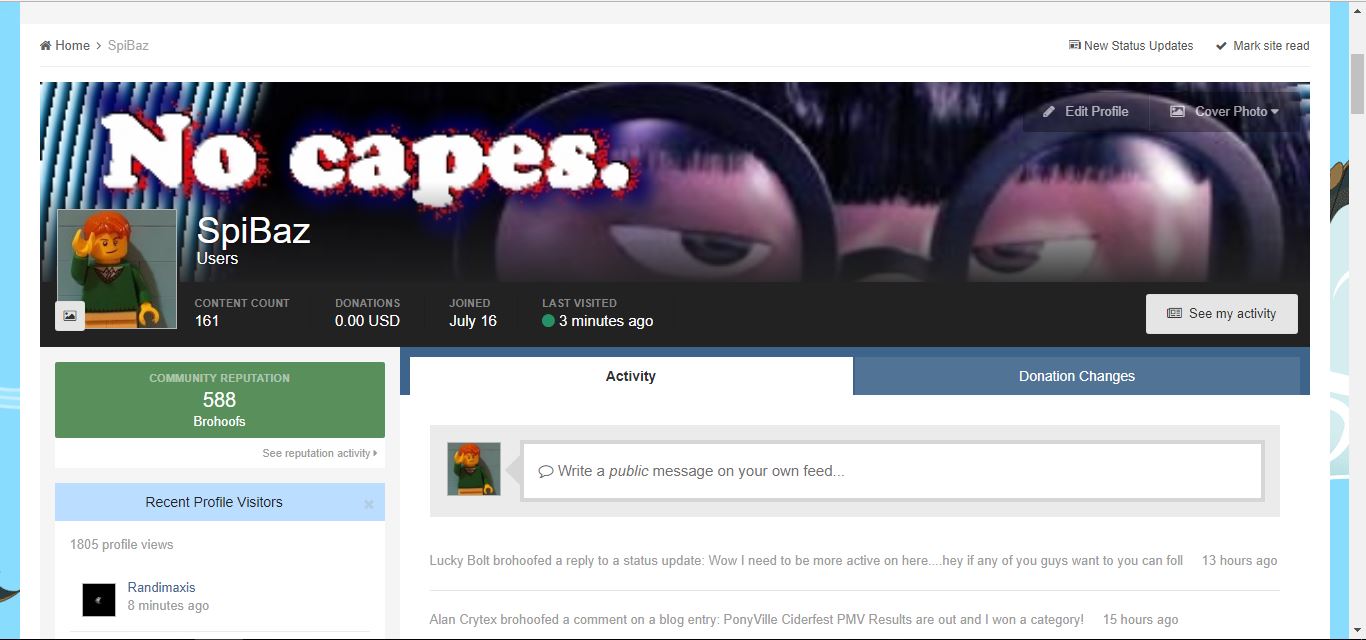Click the Community Reputation 588 Brohoofs box
Screen dimensions: 1366x640
(x=220, y=400)
